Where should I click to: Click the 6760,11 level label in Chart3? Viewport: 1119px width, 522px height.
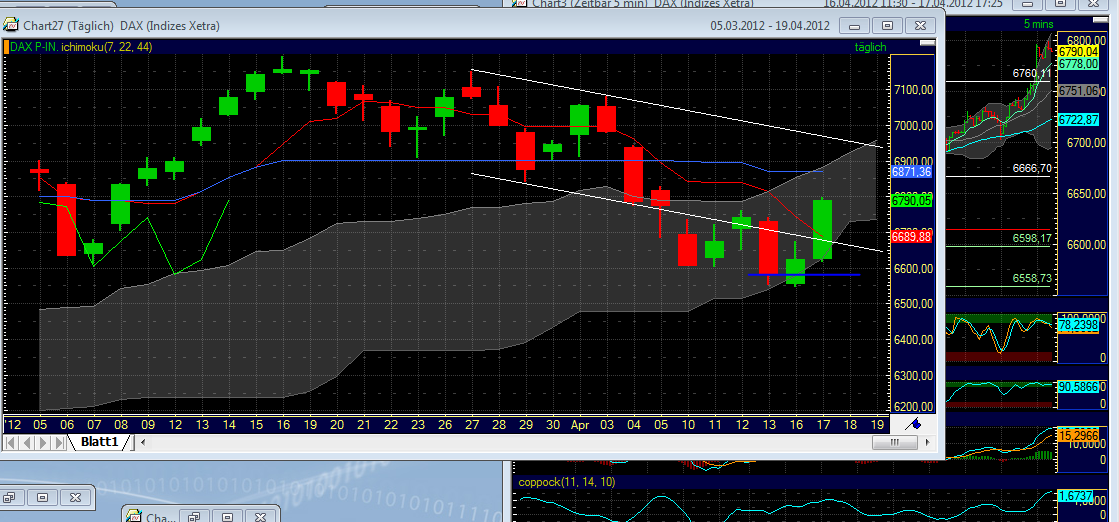pyautogui.click(x=1031, y=74)
